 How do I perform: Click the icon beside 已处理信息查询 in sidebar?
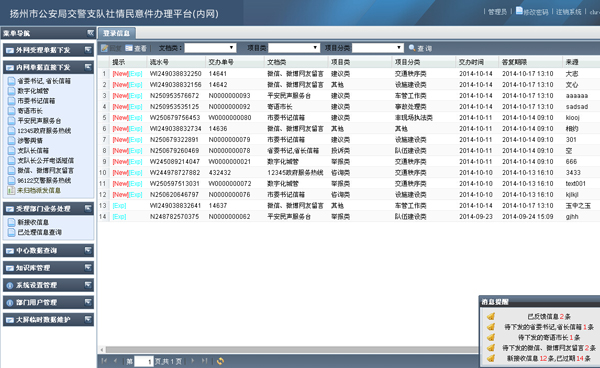coord(11,232)
